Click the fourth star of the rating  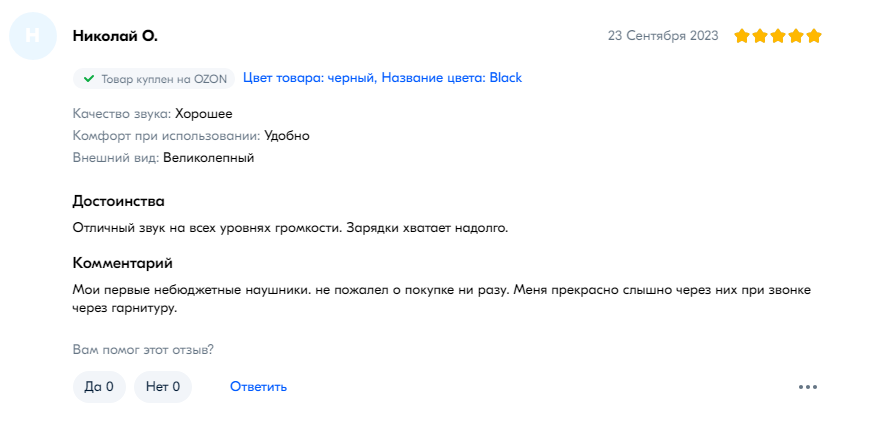click(795, 36)
